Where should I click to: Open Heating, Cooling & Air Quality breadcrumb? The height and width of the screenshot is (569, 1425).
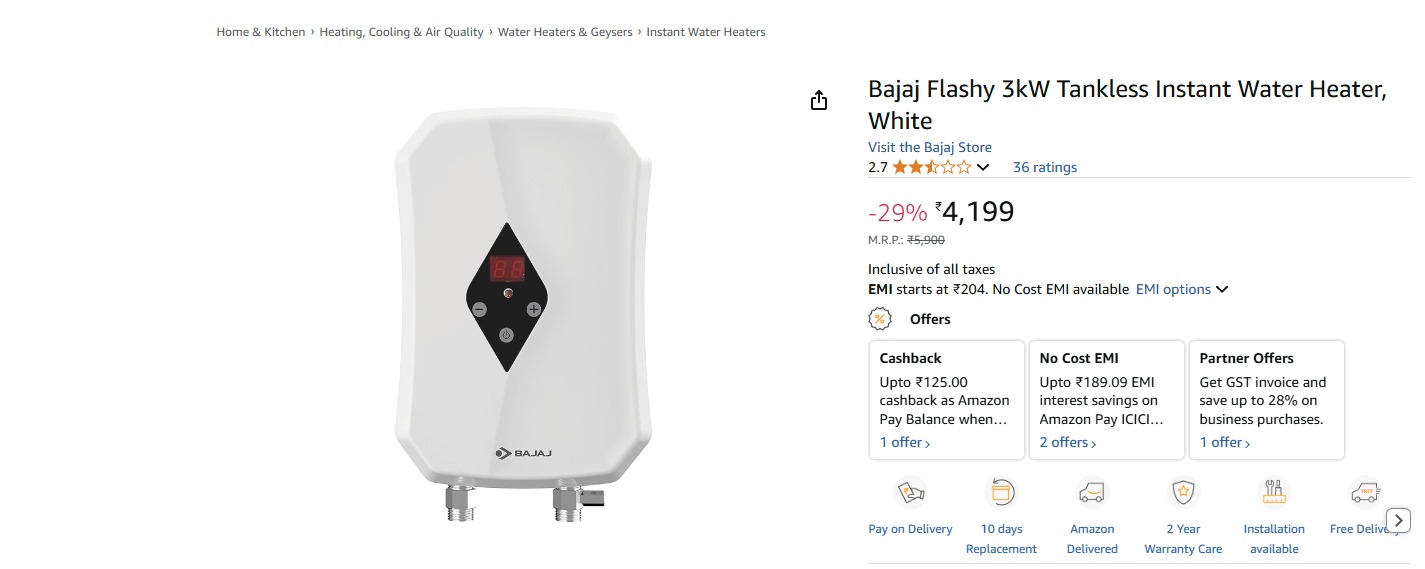point(401,32)
